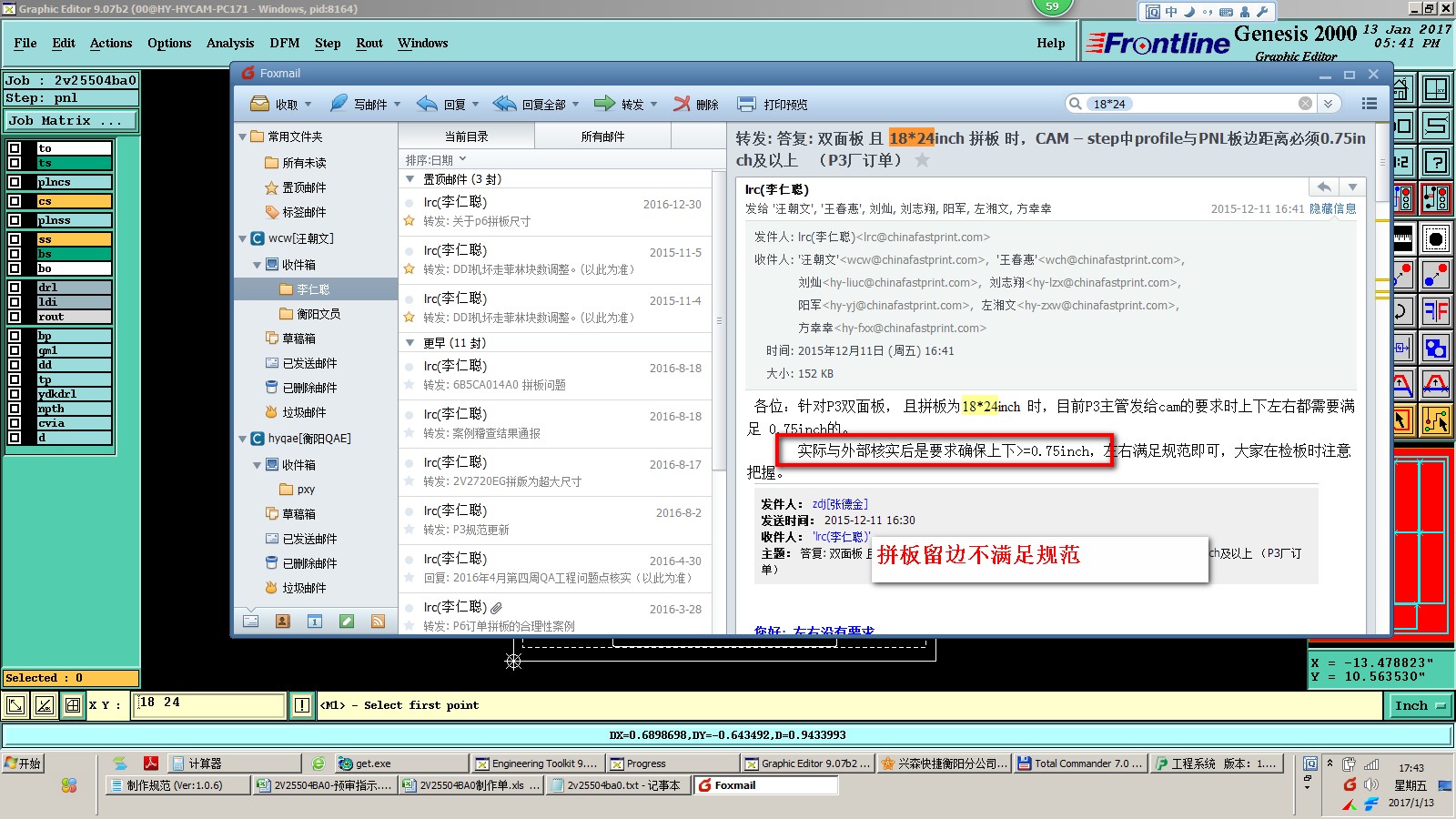Click the Genesis zoom window icon beside X Y

click(x=15, y=705)
